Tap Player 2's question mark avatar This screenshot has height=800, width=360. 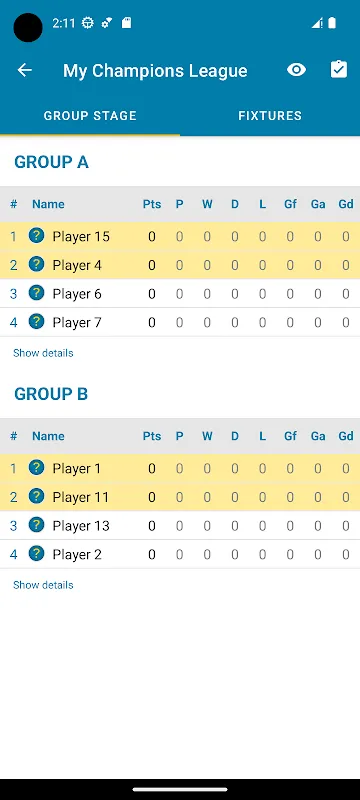pyautogui.click(x=37, y=553)
